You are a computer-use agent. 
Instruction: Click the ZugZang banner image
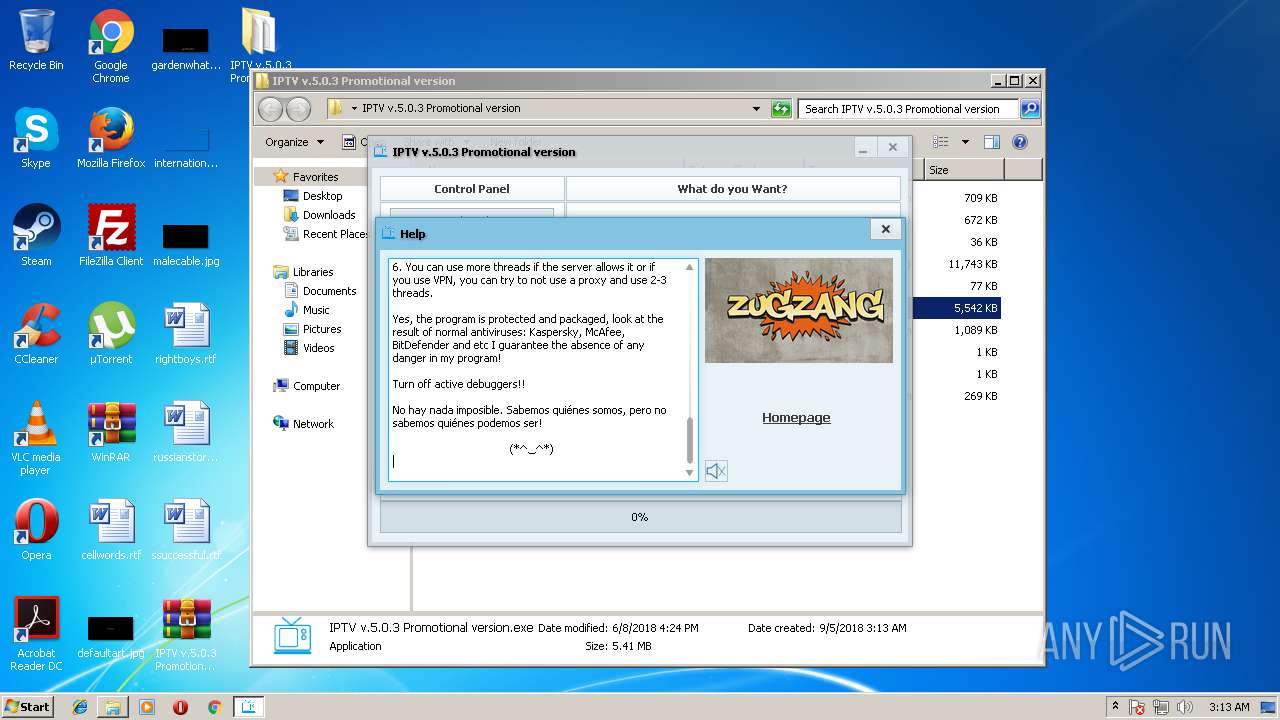799,310
